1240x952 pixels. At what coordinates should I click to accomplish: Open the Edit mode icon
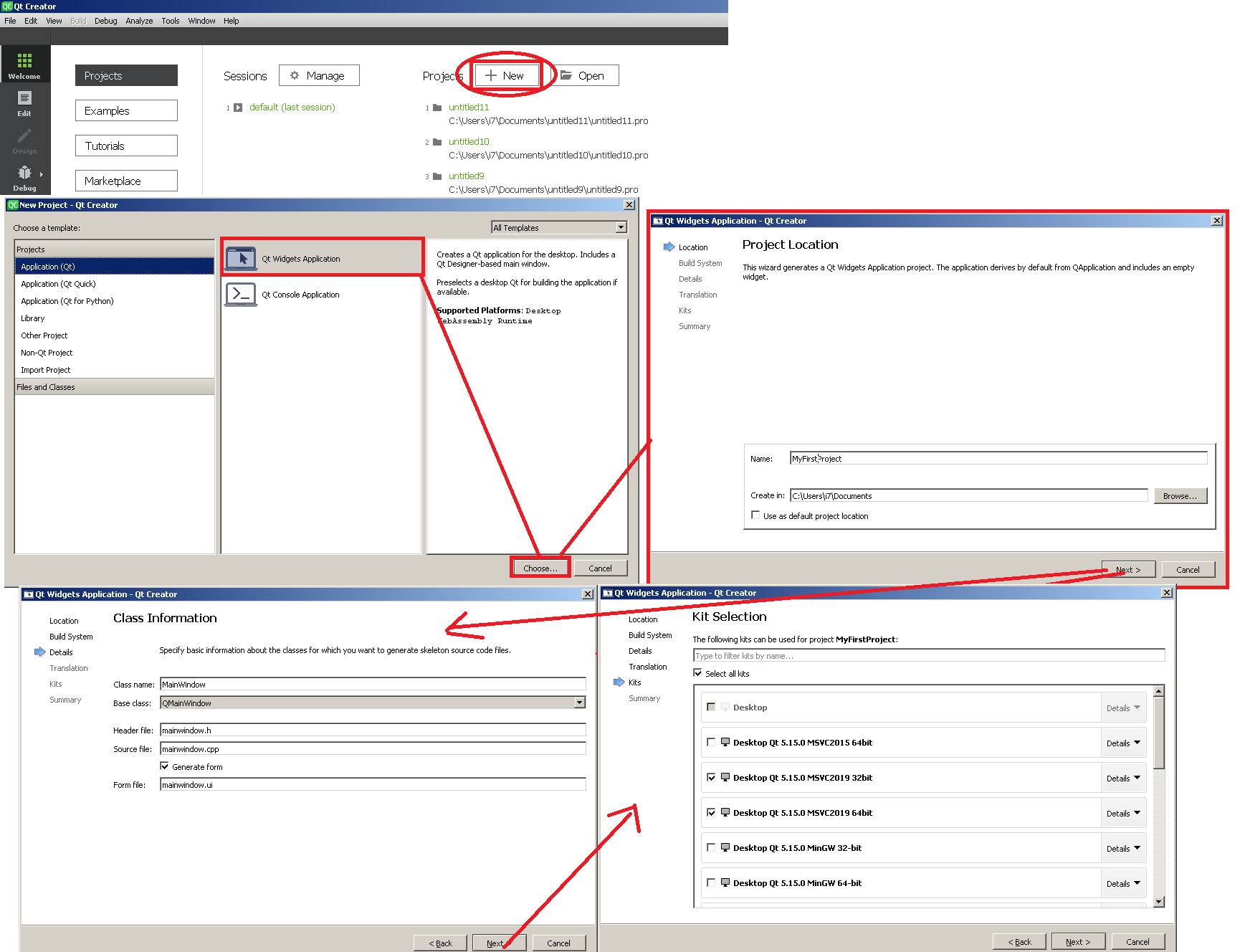tap(24, 103)
